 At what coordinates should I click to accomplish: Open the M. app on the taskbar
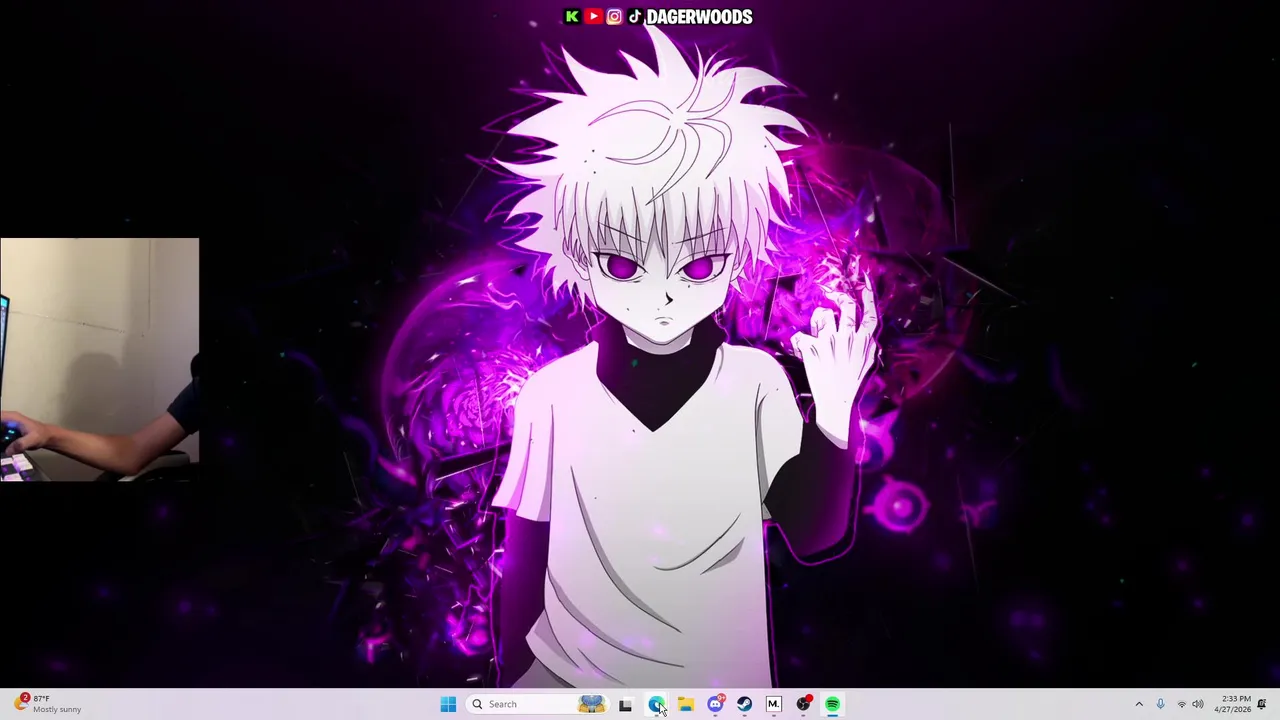pos(773,704)
